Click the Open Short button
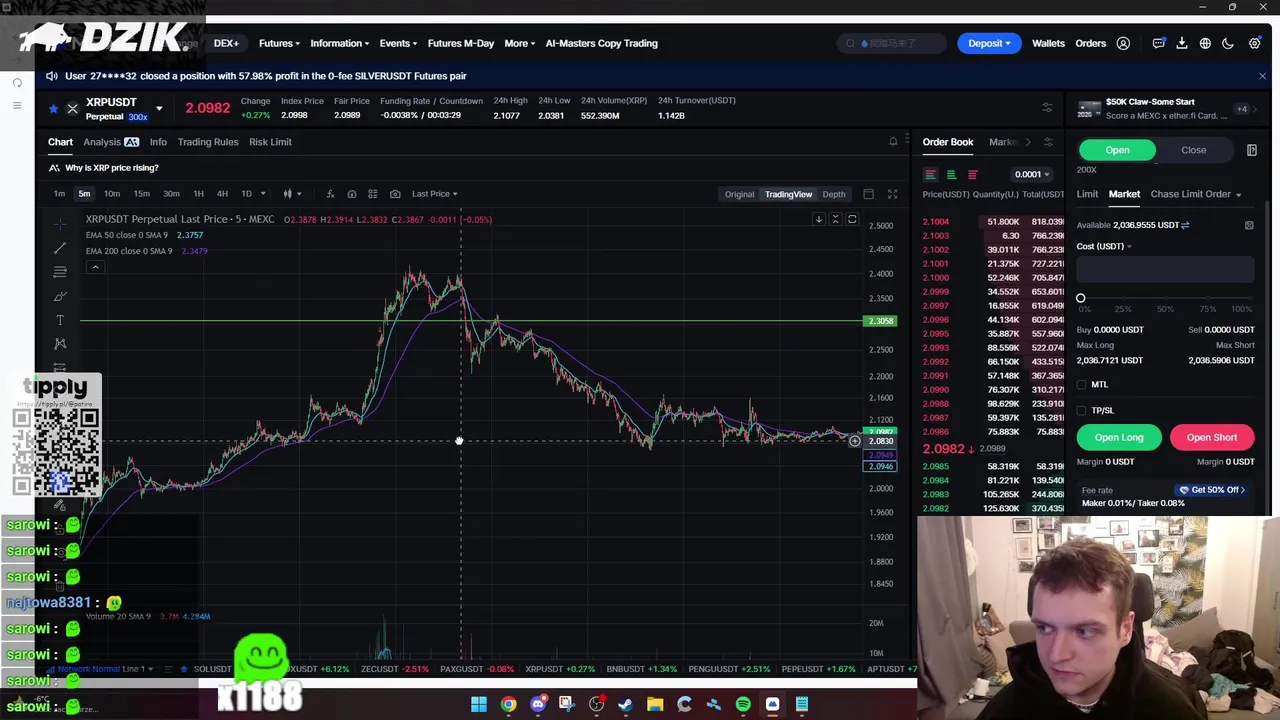The image size is (1280, 720). click(1211, 437)
